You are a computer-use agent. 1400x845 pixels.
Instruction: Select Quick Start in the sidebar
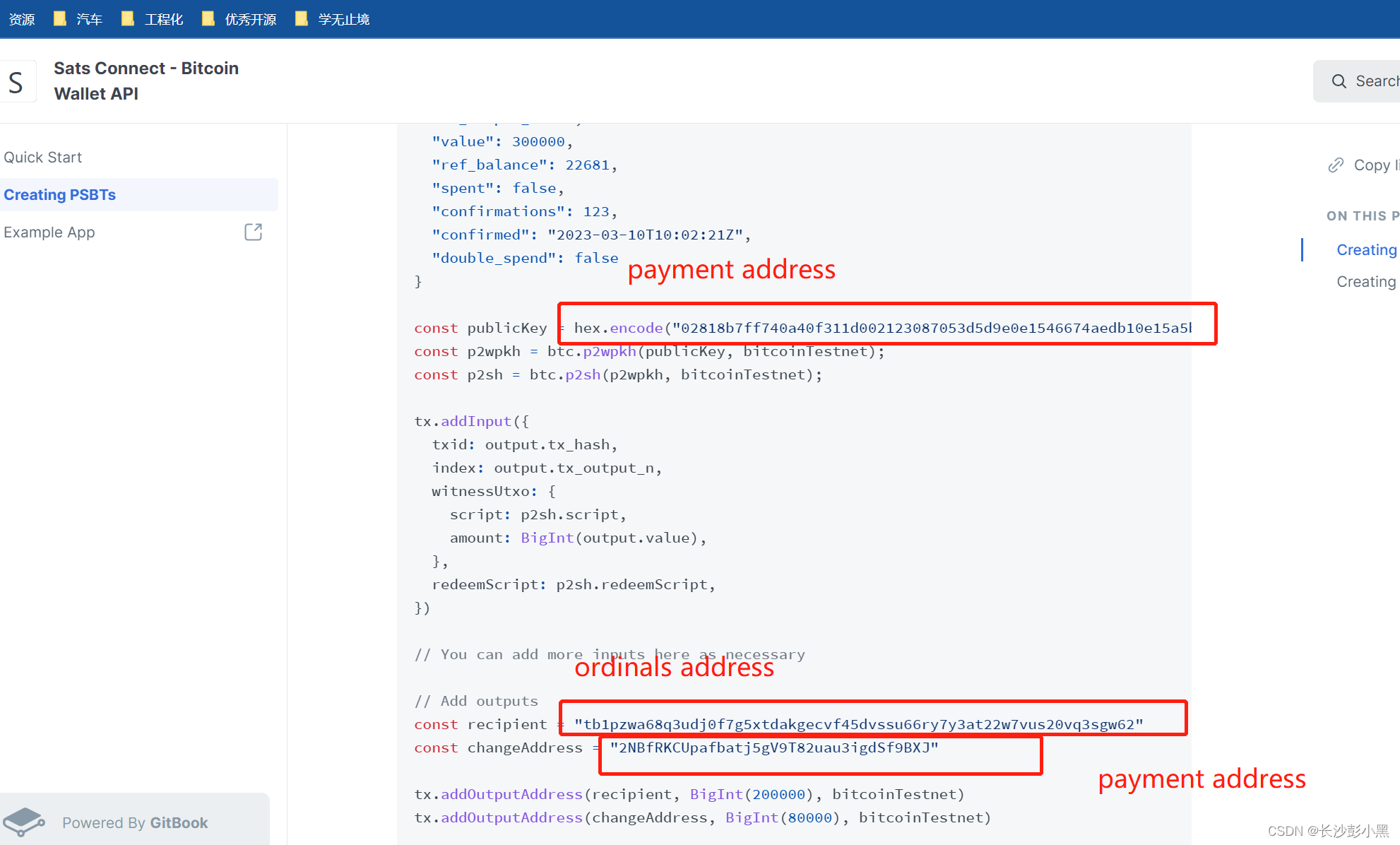point(43,157)
